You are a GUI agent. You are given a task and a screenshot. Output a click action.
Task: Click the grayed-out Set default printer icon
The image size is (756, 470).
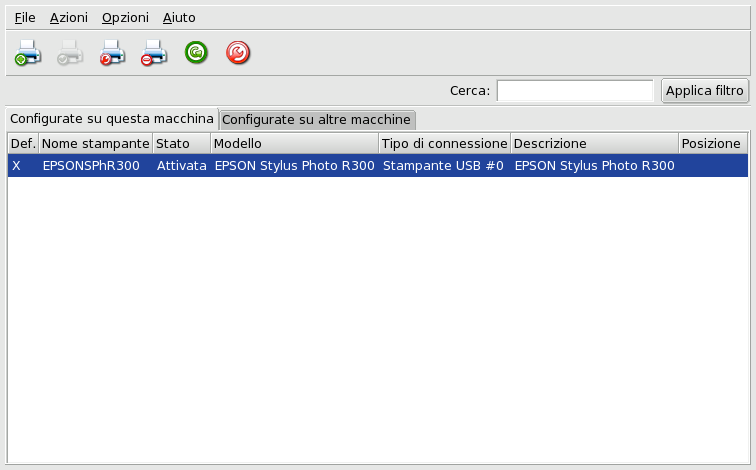[x=70, y=53]
